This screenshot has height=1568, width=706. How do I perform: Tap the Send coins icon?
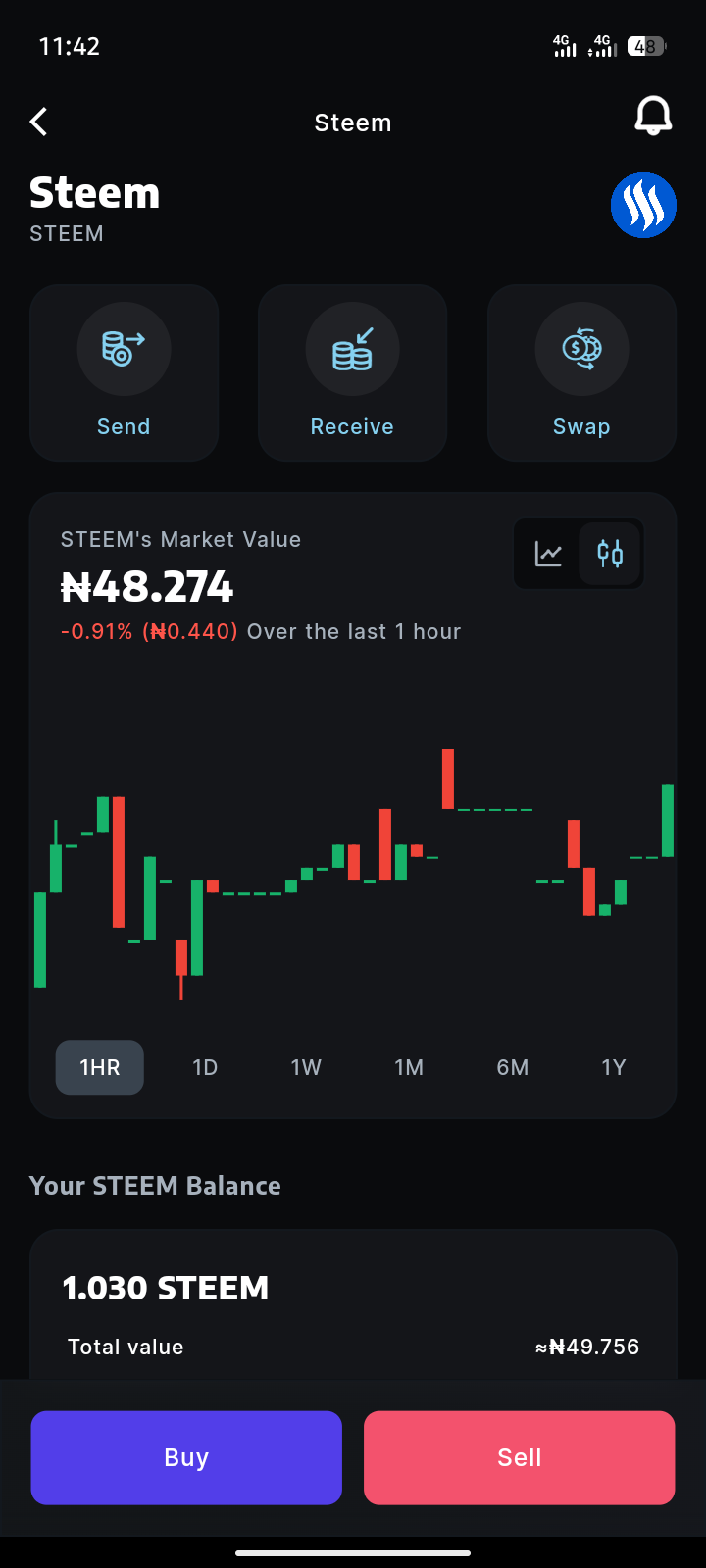click(124, 349)
